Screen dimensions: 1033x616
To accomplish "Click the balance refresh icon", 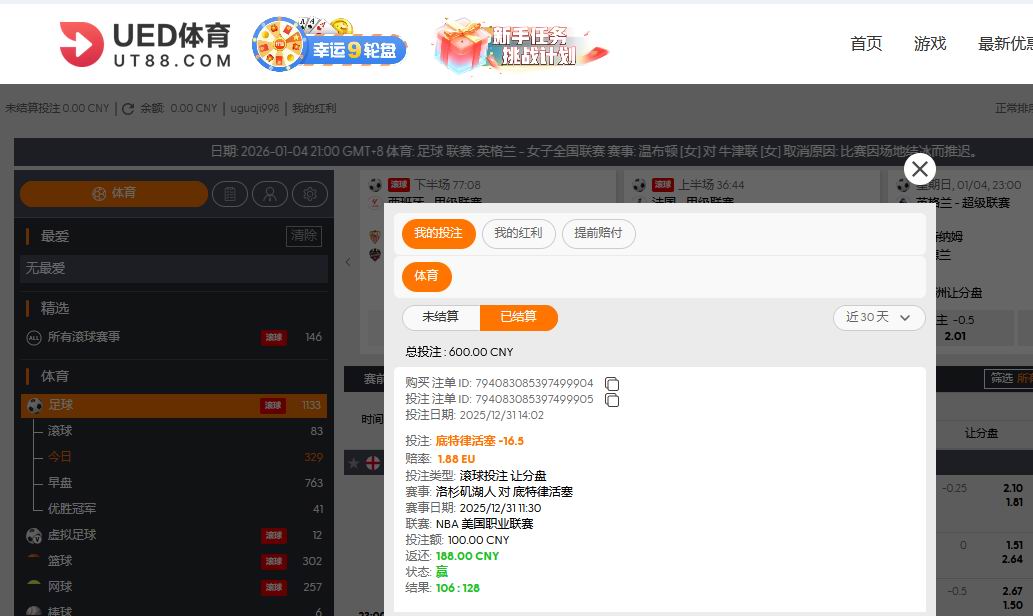I will [128, 108].
